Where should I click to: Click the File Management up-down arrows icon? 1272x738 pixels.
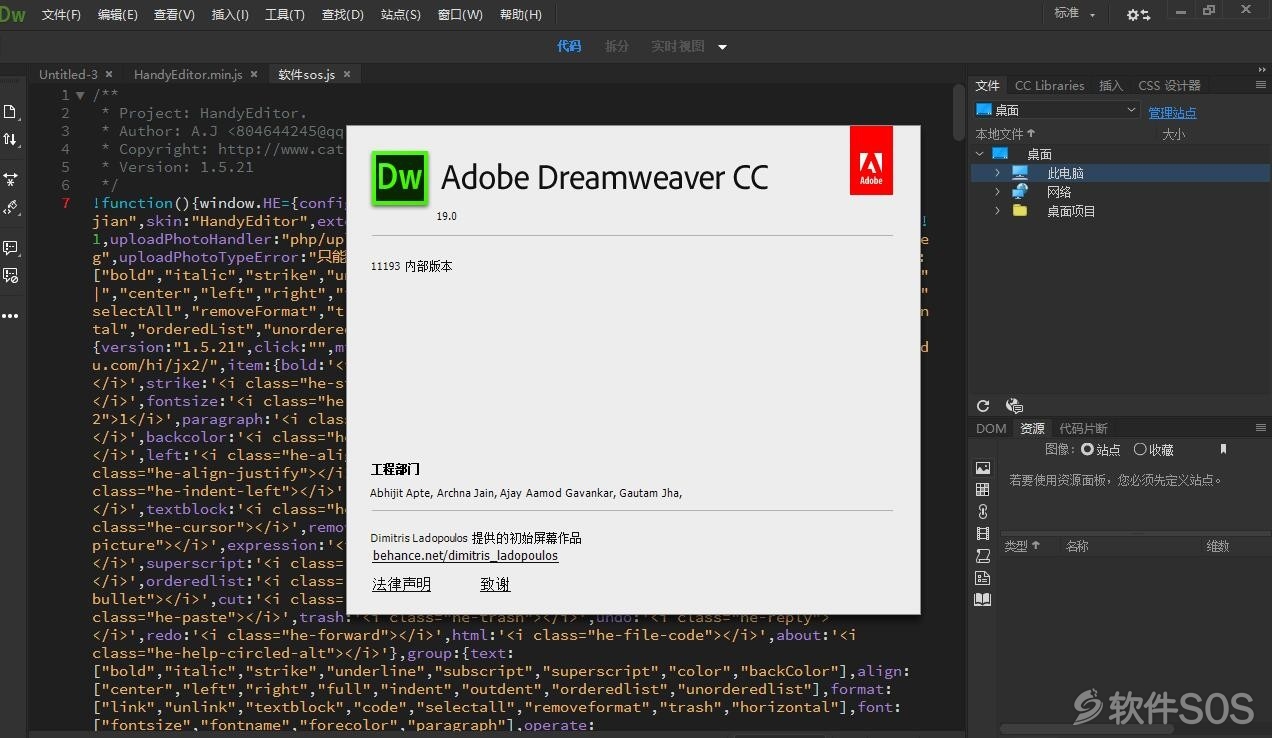[x=10, y=139]
